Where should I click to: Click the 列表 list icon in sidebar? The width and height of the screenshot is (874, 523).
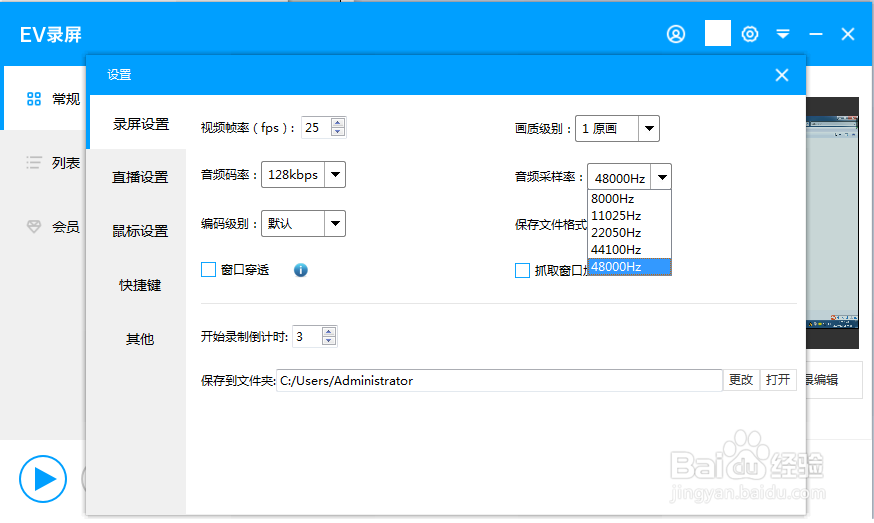pyautogui.click(x=34, y=163)
